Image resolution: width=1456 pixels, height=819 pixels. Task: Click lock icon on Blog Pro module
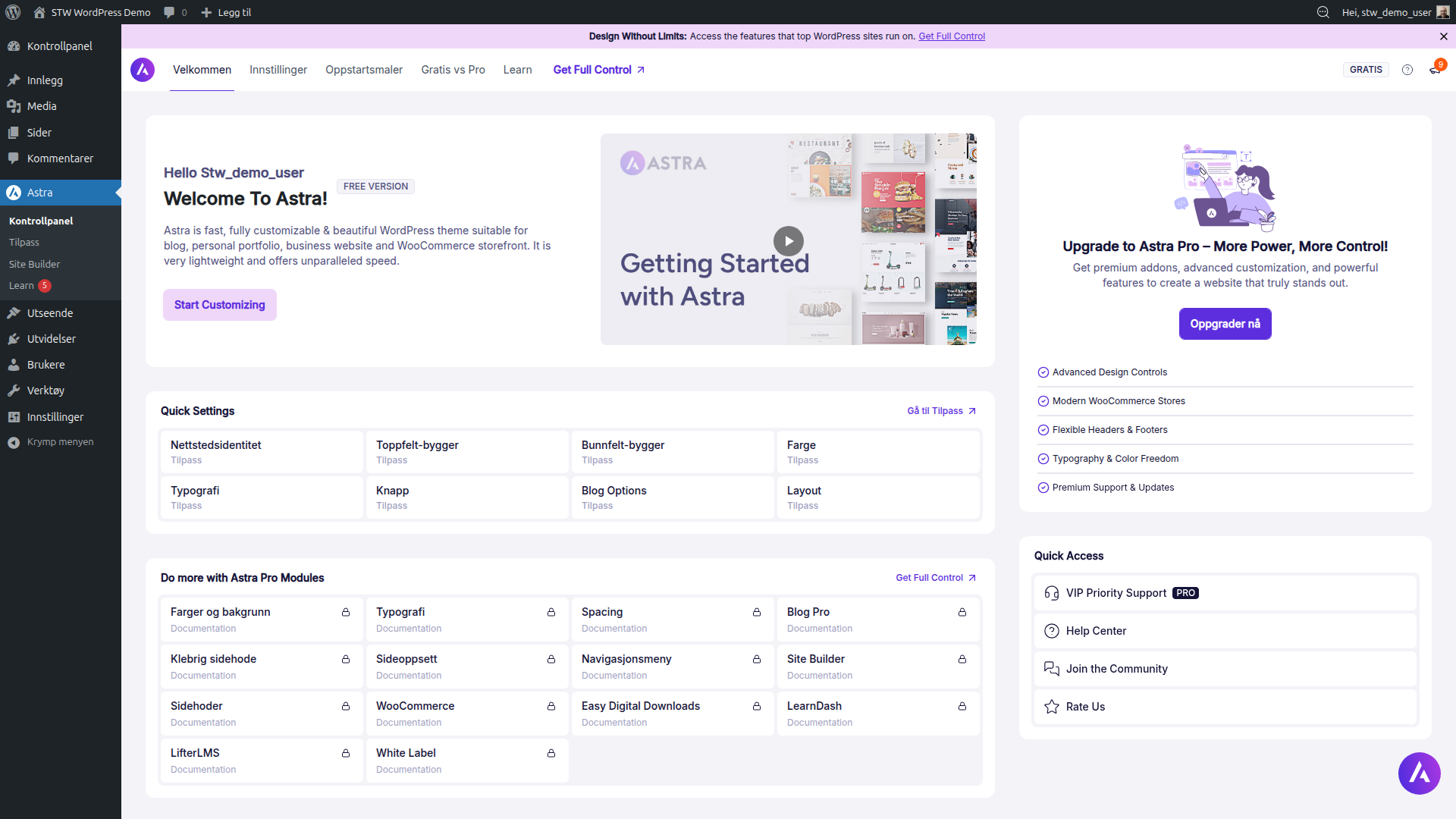962,612
